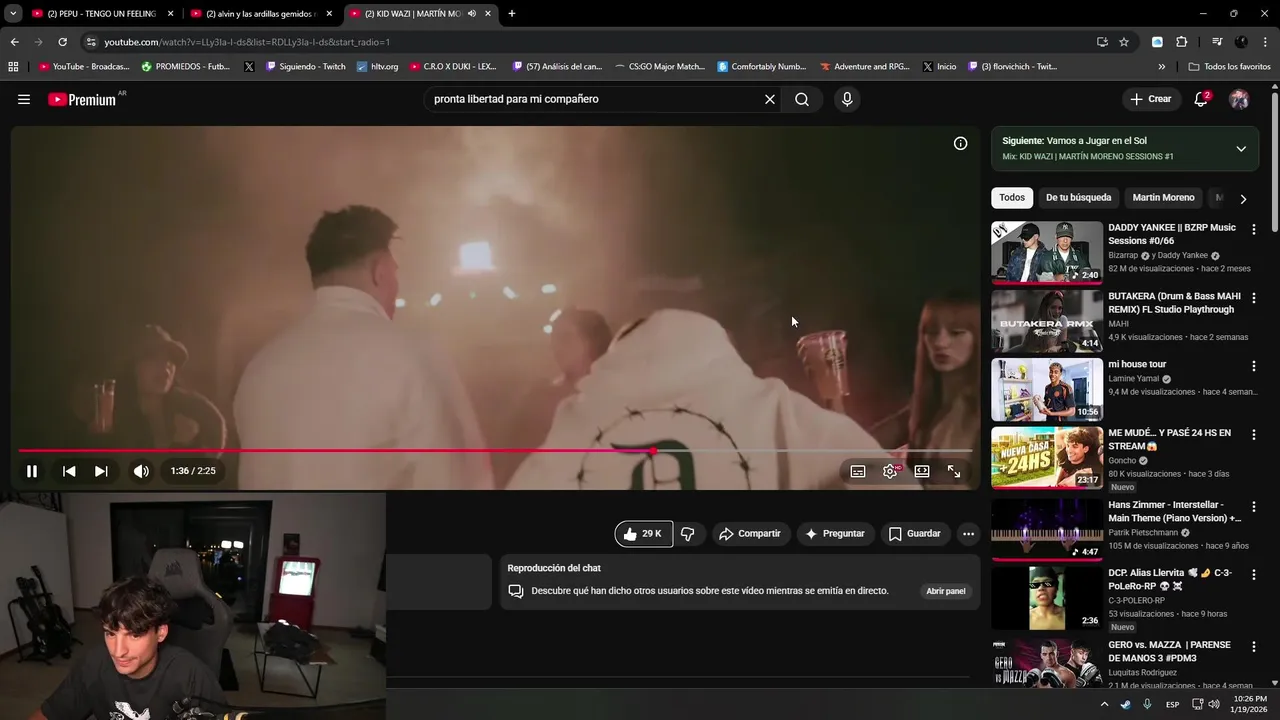Show video info card icon
This screenshot has width=1280, height=720.
click(x=960, y=143)
